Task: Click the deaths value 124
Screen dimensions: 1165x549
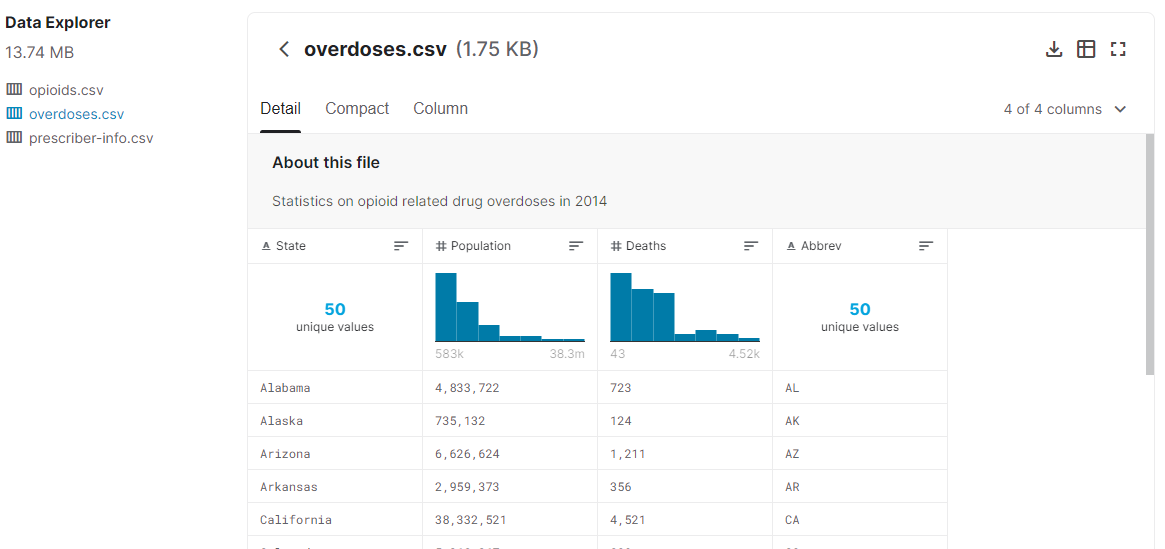Action: pyautogui.click(x=620, y=420)
